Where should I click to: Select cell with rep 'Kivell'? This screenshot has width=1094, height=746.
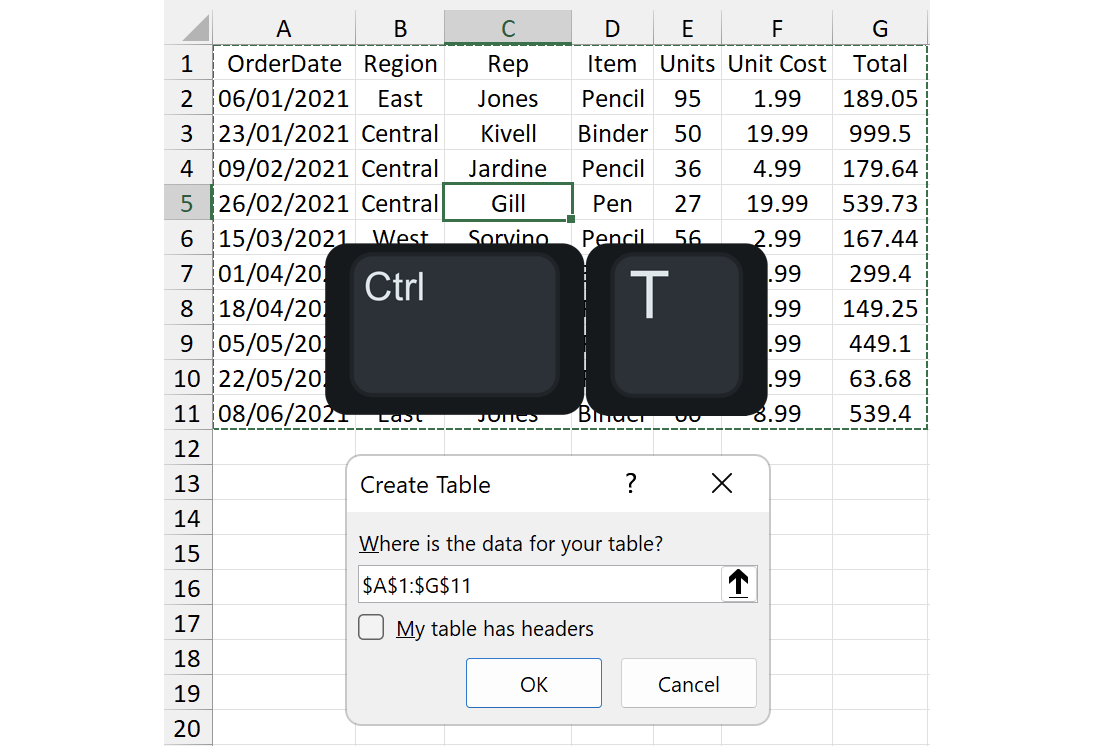pos(508,134)
